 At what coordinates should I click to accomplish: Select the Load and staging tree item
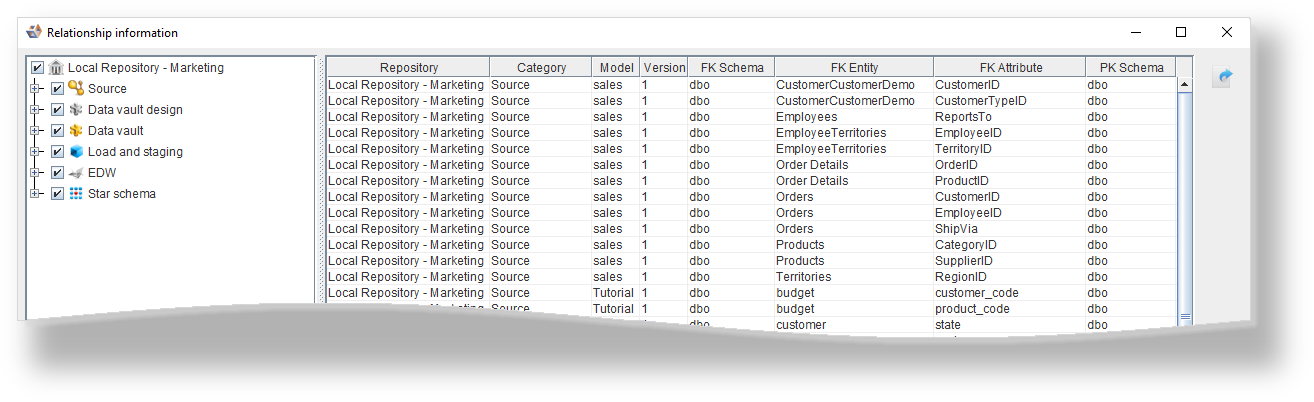point(135,151)
